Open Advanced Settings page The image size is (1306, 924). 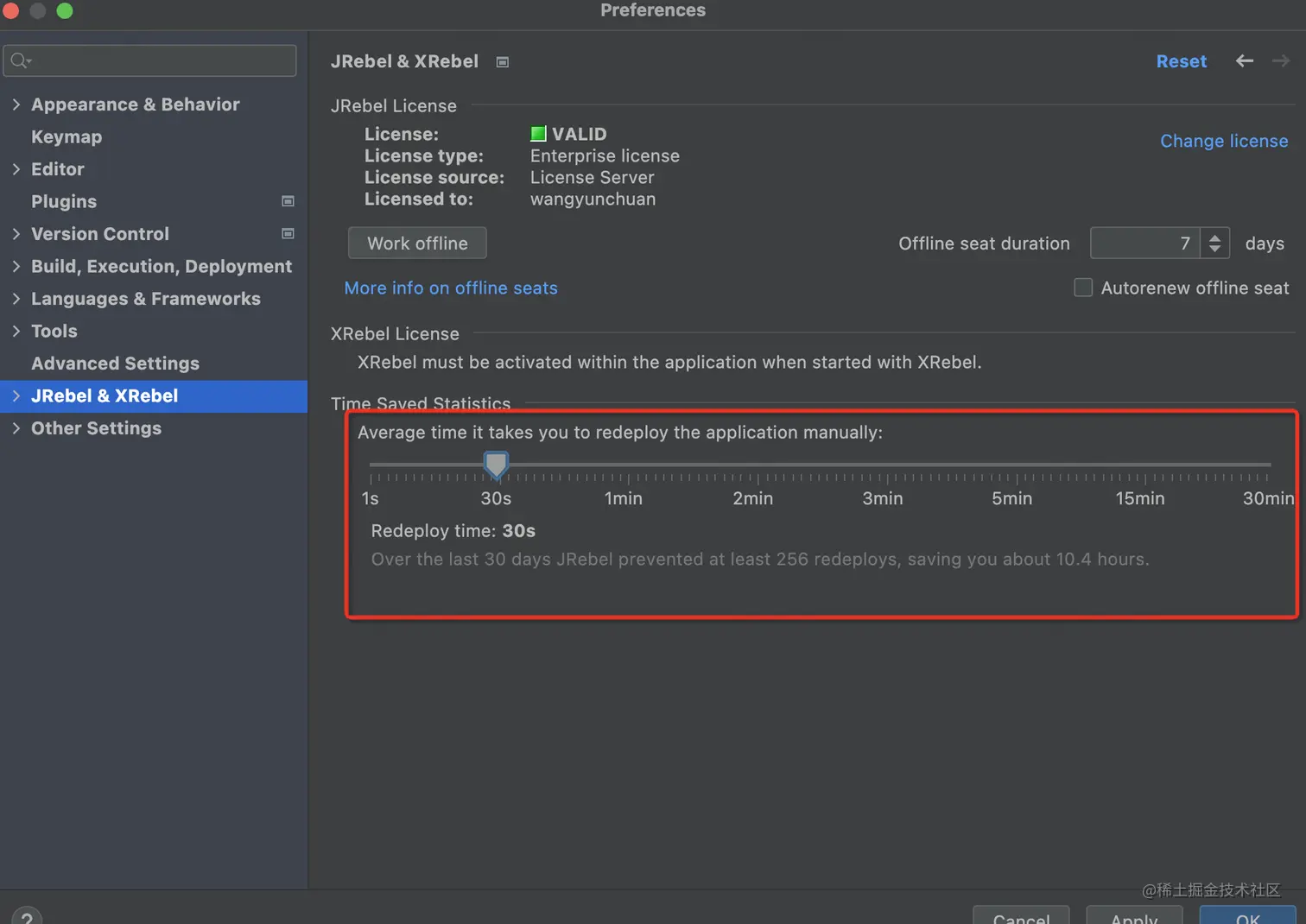click(115, 364)
